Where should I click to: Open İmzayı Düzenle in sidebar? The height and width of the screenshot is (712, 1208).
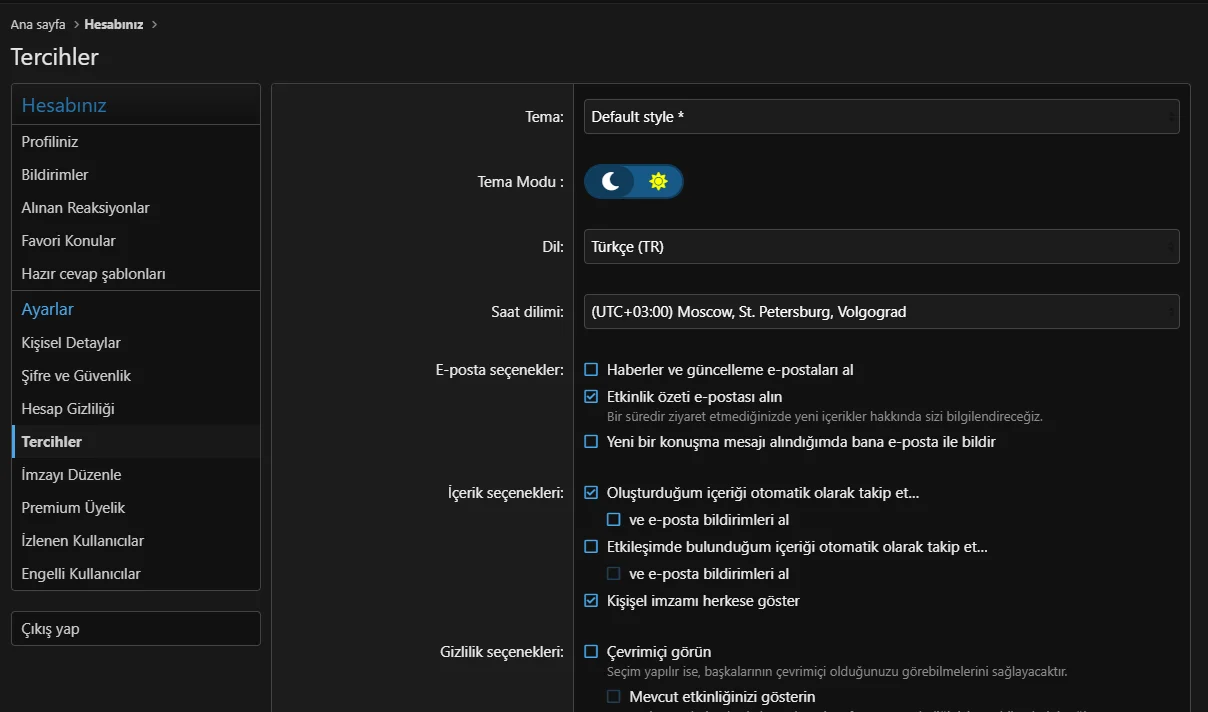[71, 475]
